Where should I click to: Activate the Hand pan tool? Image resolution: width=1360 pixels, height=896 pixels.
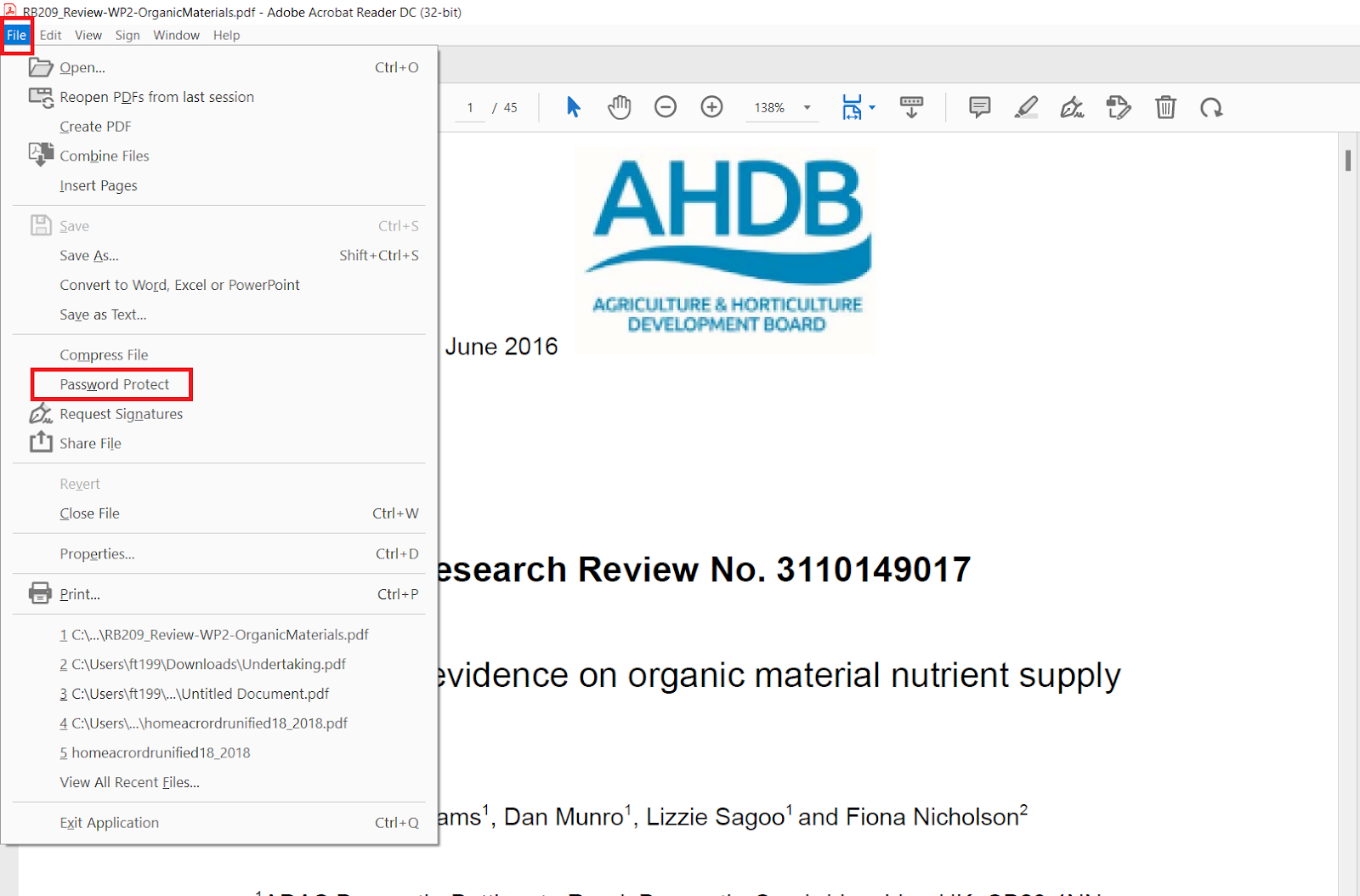coord(620,107)
